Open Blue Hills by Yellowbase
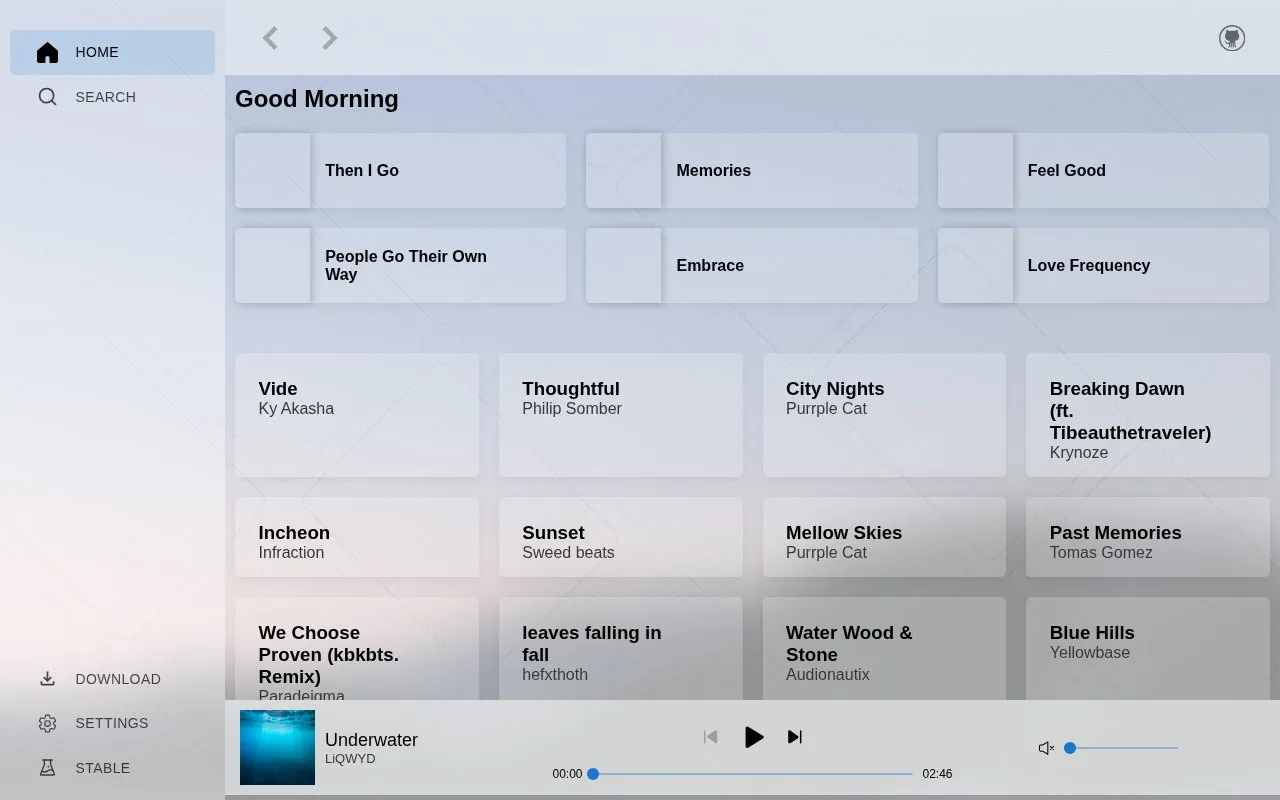The image size is (1280, 800). point(1148,649)
